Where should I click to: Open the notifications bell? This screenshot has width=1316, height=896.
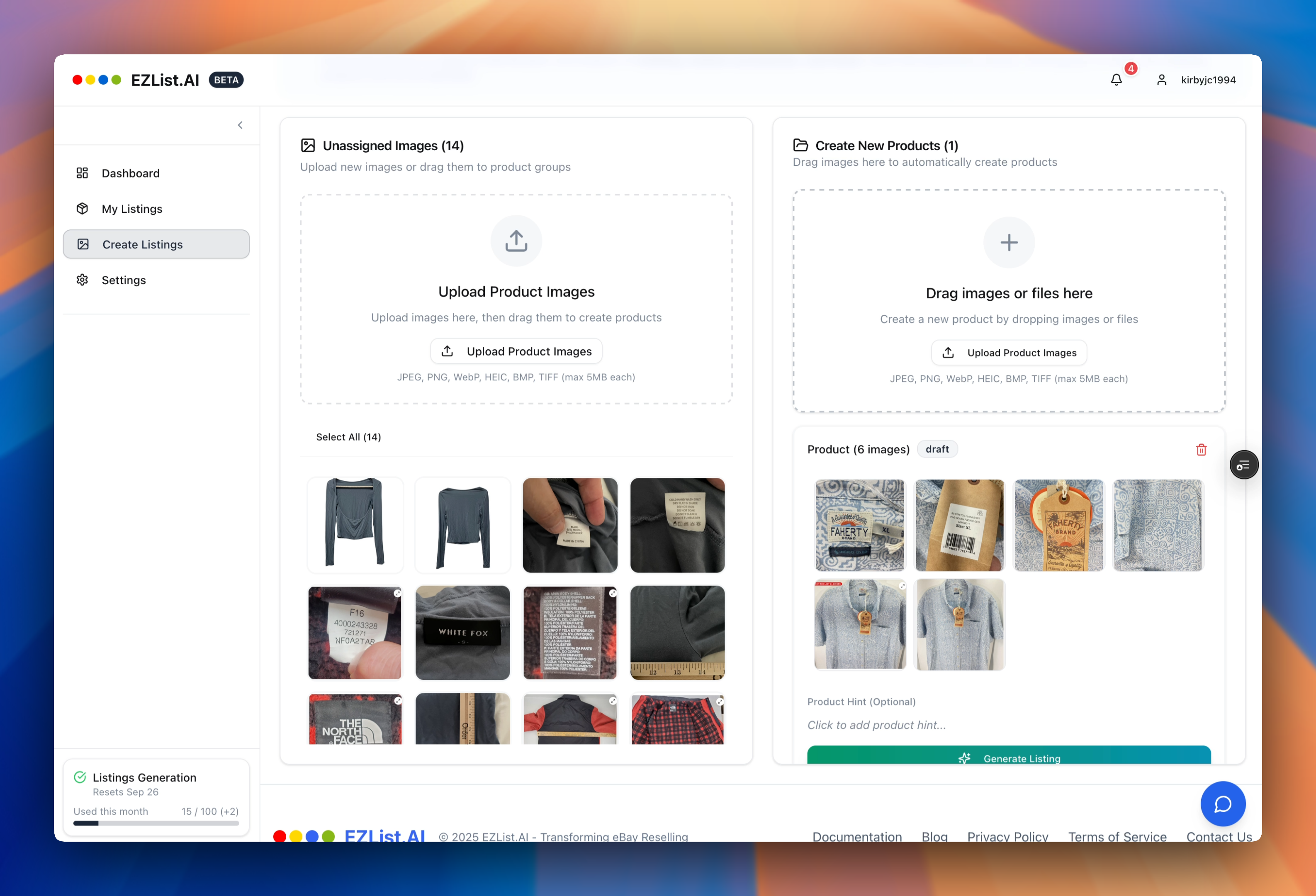pyautogui.click(x=1116, y=80)
